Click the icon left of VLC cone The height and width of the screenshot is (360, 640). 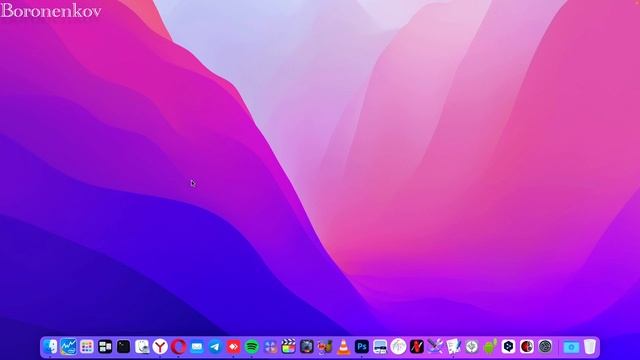click(325, 347)
